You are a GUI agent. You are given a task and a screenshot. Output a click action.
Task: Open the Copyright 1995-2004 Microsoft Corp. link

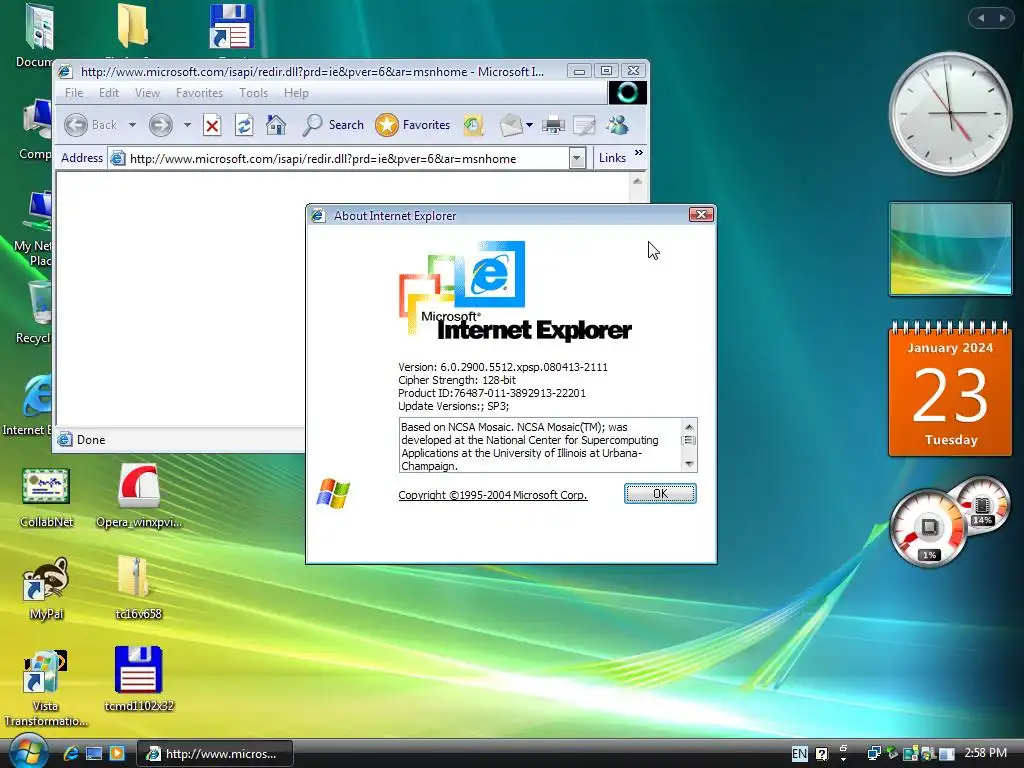pos(492,495)
